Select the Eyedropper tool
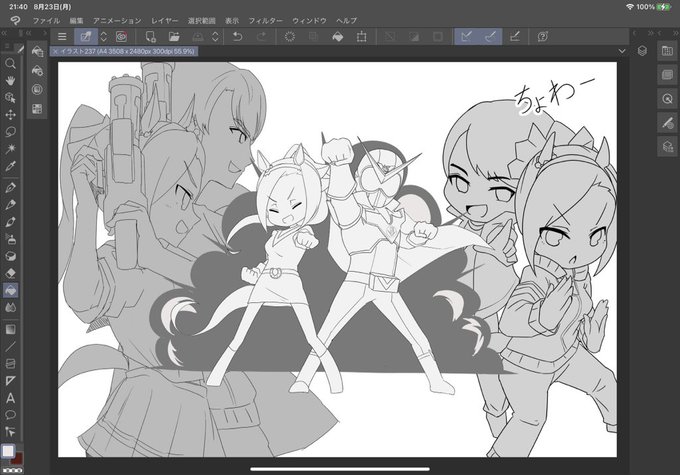 pos(10,166)
